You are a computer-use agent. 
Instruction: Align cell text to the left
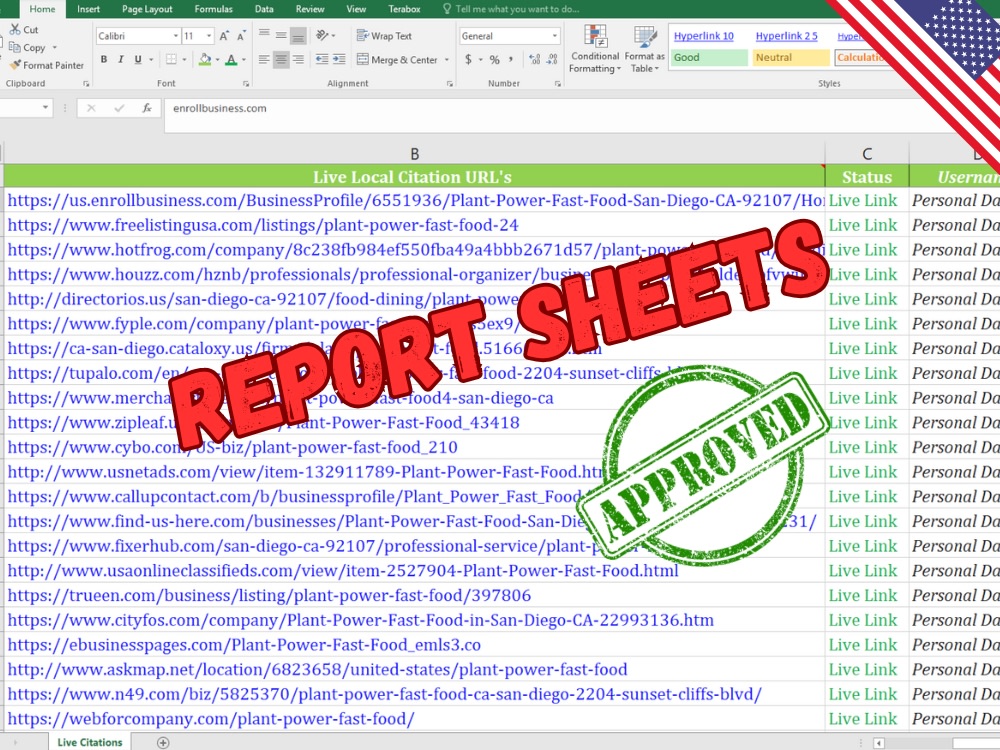264,59
